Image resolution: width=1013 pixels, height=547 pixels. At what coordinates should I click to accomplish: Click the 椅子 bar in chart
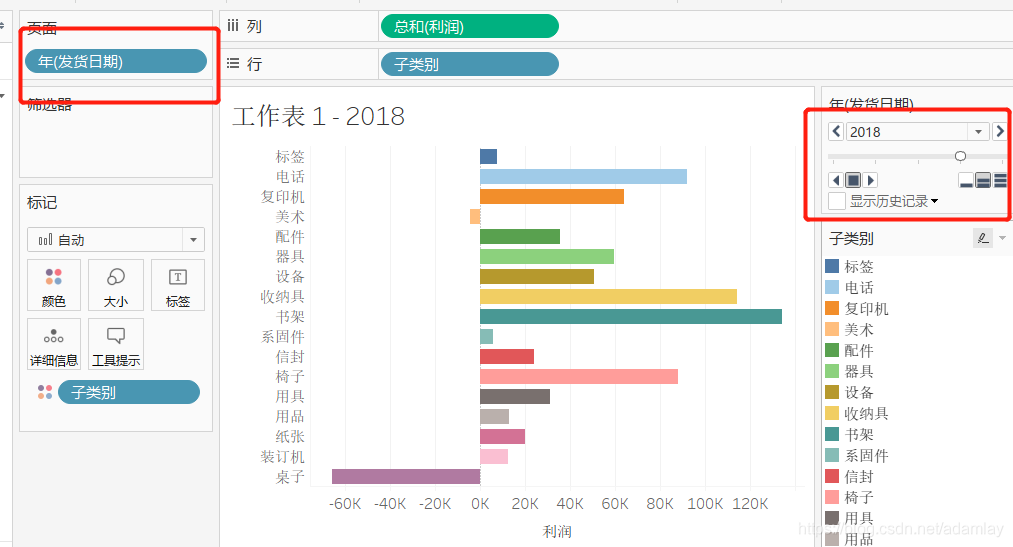pos(579,377)
